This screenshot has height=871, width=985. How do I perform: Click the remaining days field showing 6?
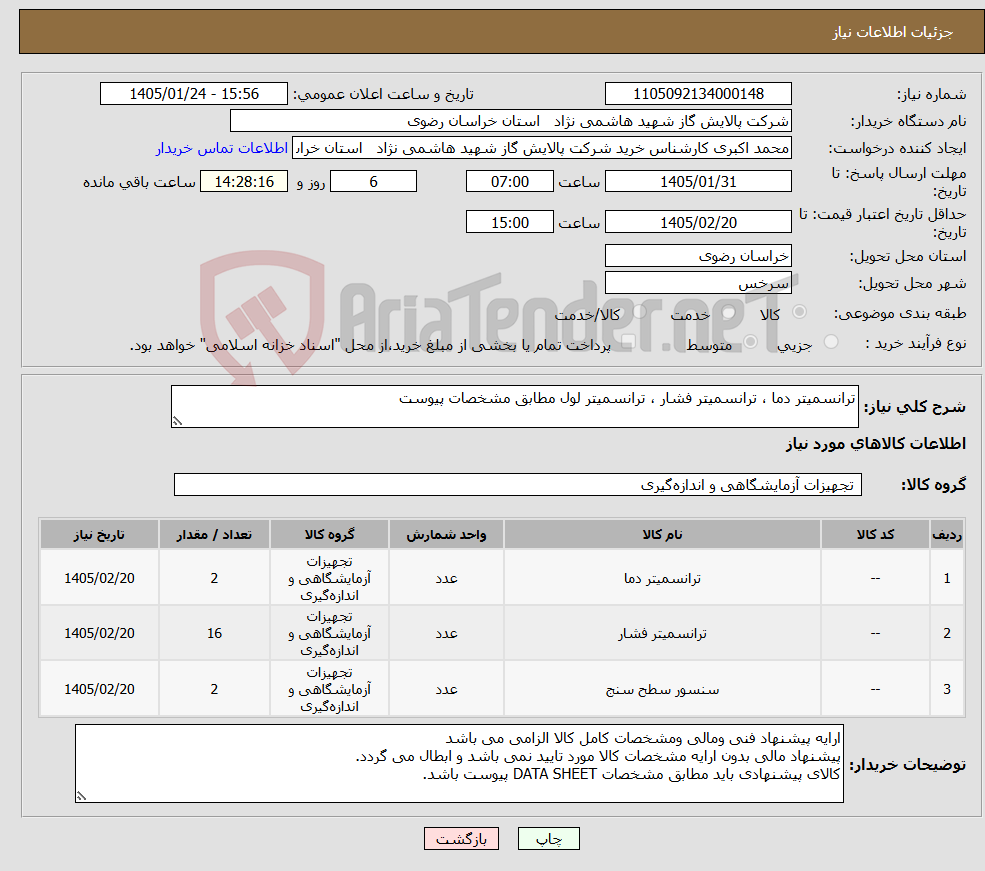tap(373, 181)
